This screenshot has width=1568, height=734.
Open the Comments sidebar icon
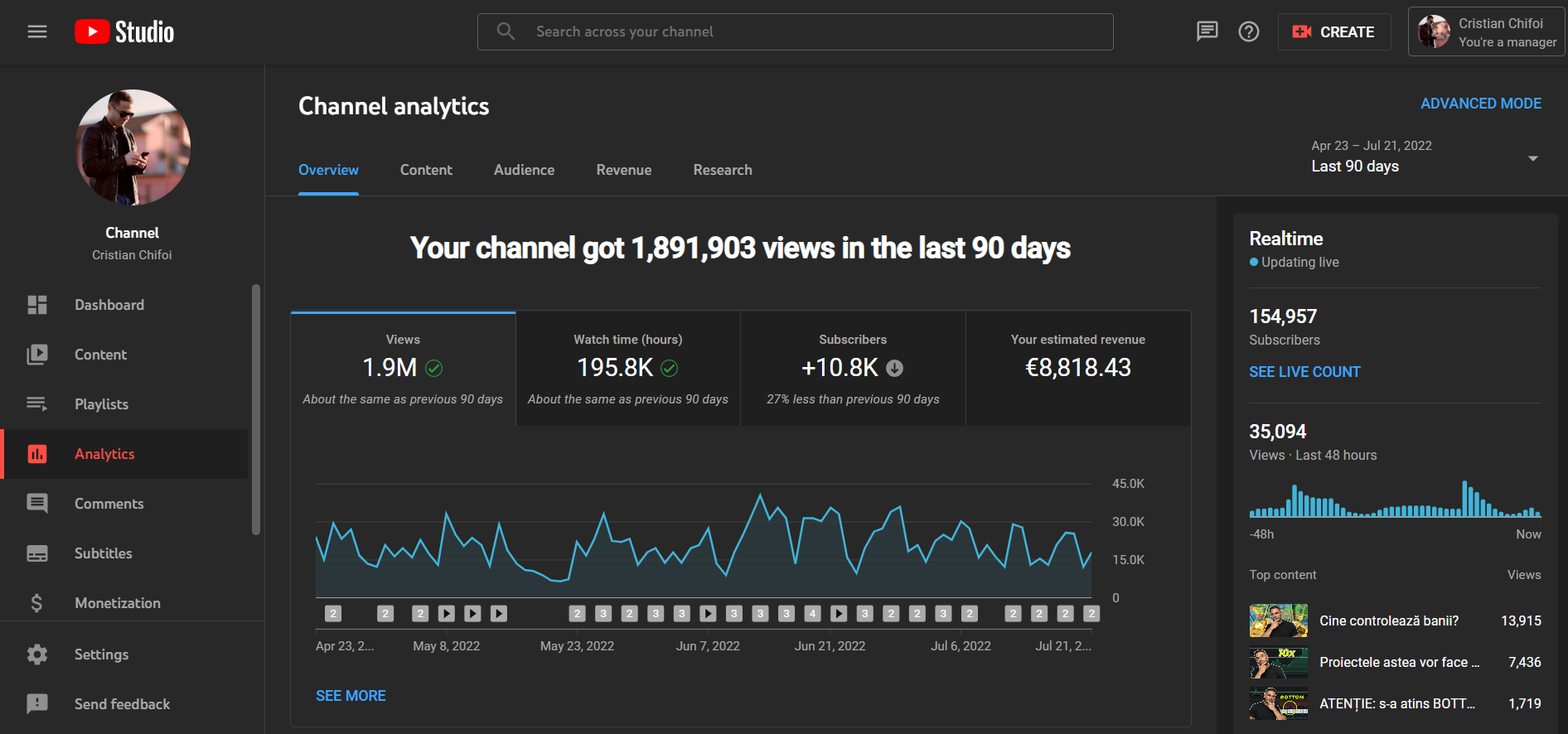pos(37,504)
